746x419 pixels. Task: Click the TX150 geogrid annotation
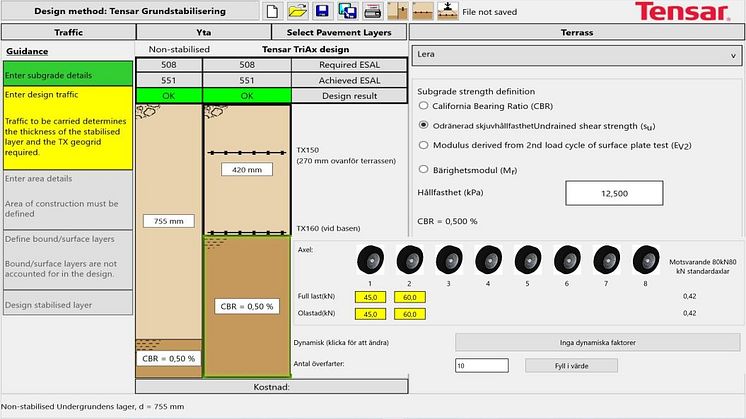[x=346, y=155]
